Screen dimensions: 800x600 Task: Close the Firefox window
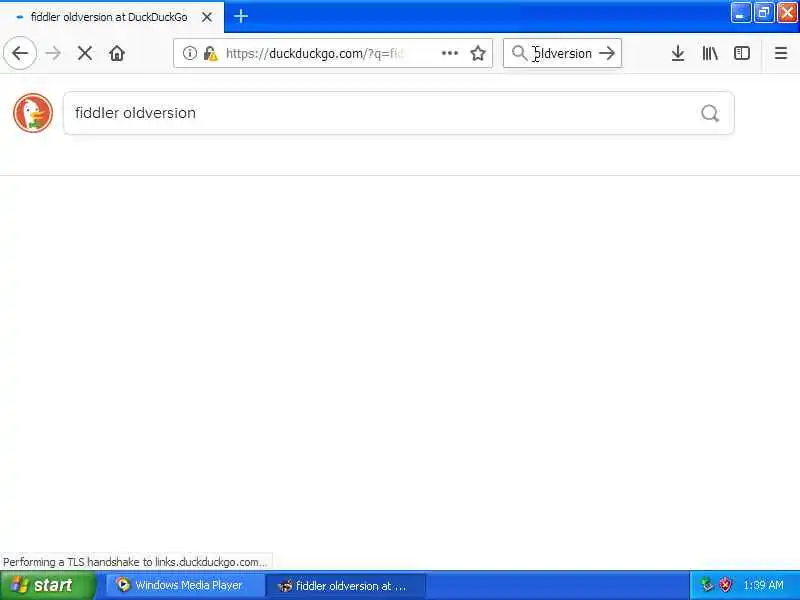[787, 13]
